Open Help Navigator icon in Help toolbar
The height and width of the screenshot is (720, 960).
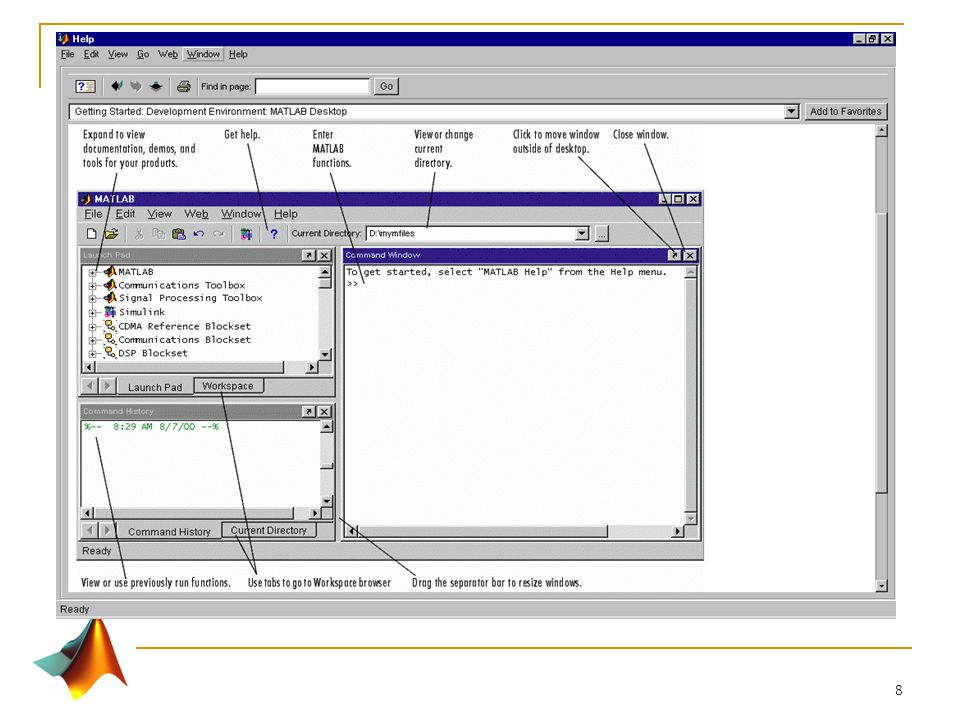(85, 86)
